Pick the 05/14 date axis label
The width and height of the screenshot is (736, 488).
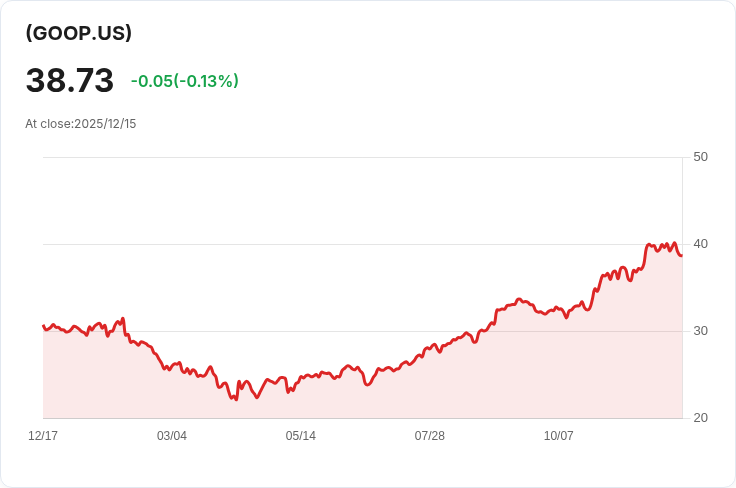300,436
